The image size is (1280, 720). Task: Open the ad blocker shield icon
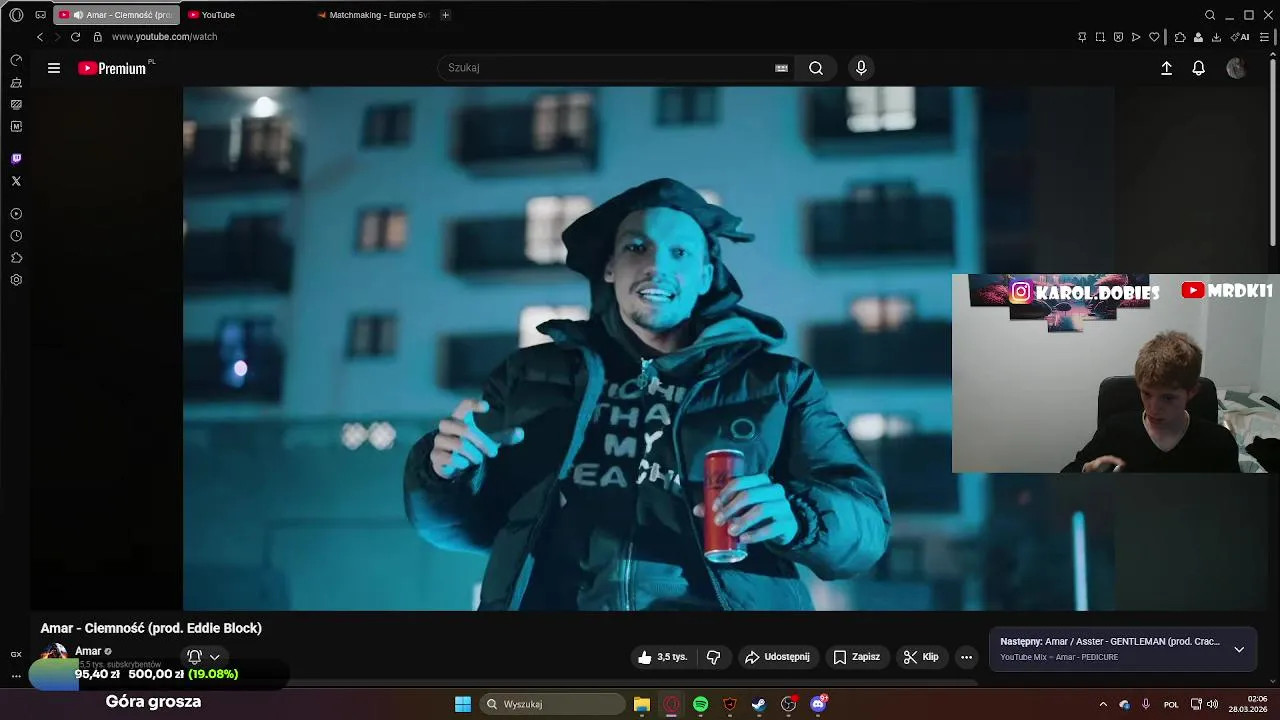(1118, 37)
